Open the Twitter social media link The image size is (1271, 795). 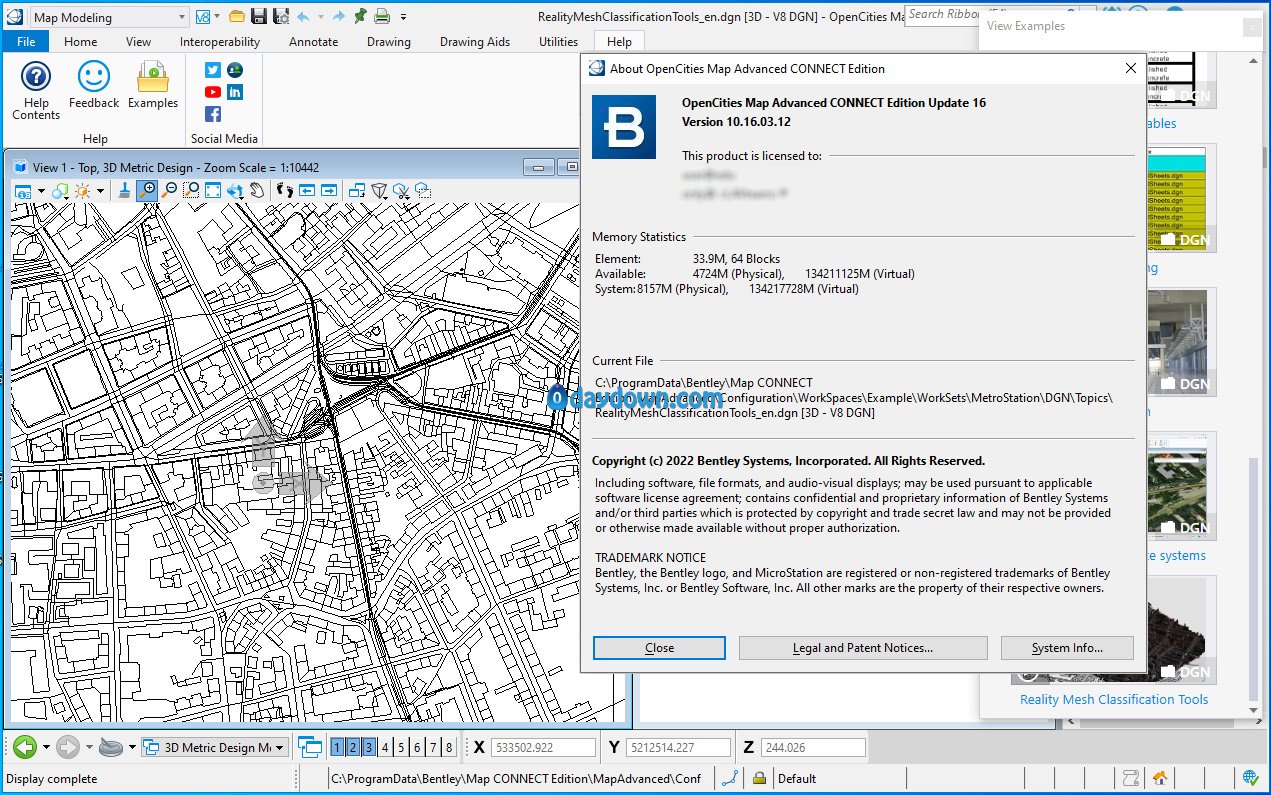[213, 70]
